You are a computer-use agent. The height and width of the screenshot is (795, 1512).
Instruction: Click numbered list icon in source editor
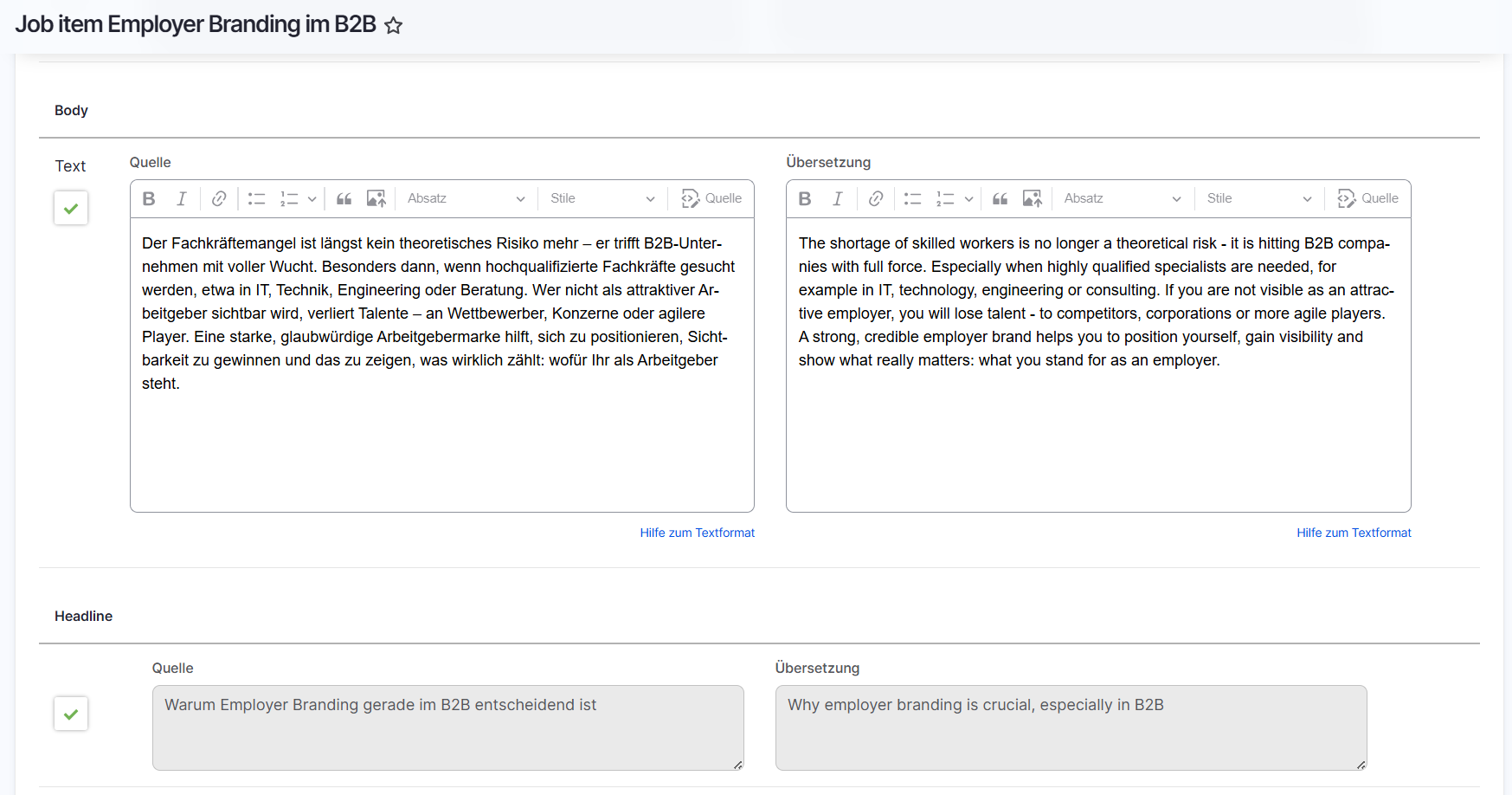click(288, 198)
